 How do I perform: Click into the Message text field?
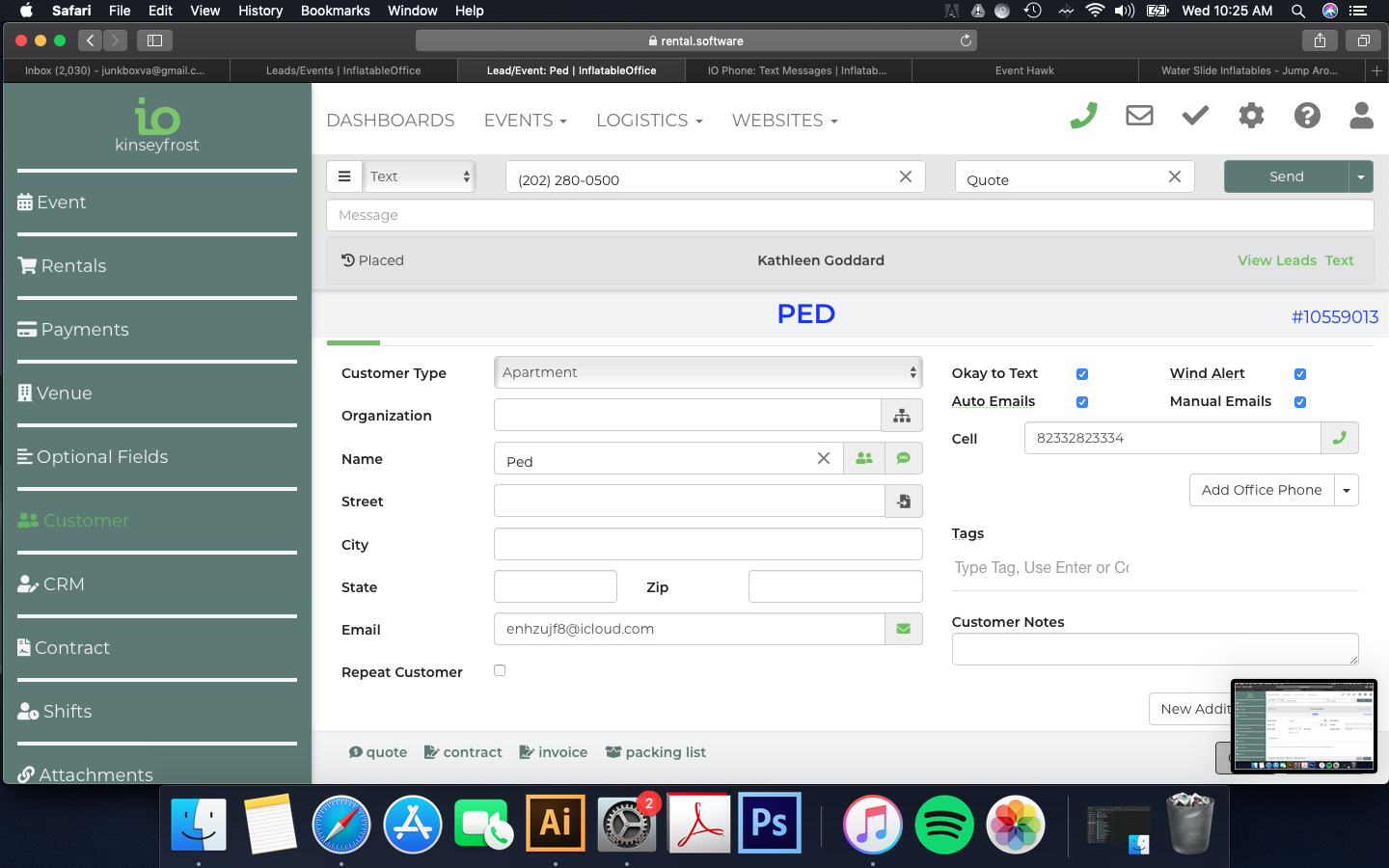tap(849, 215)
